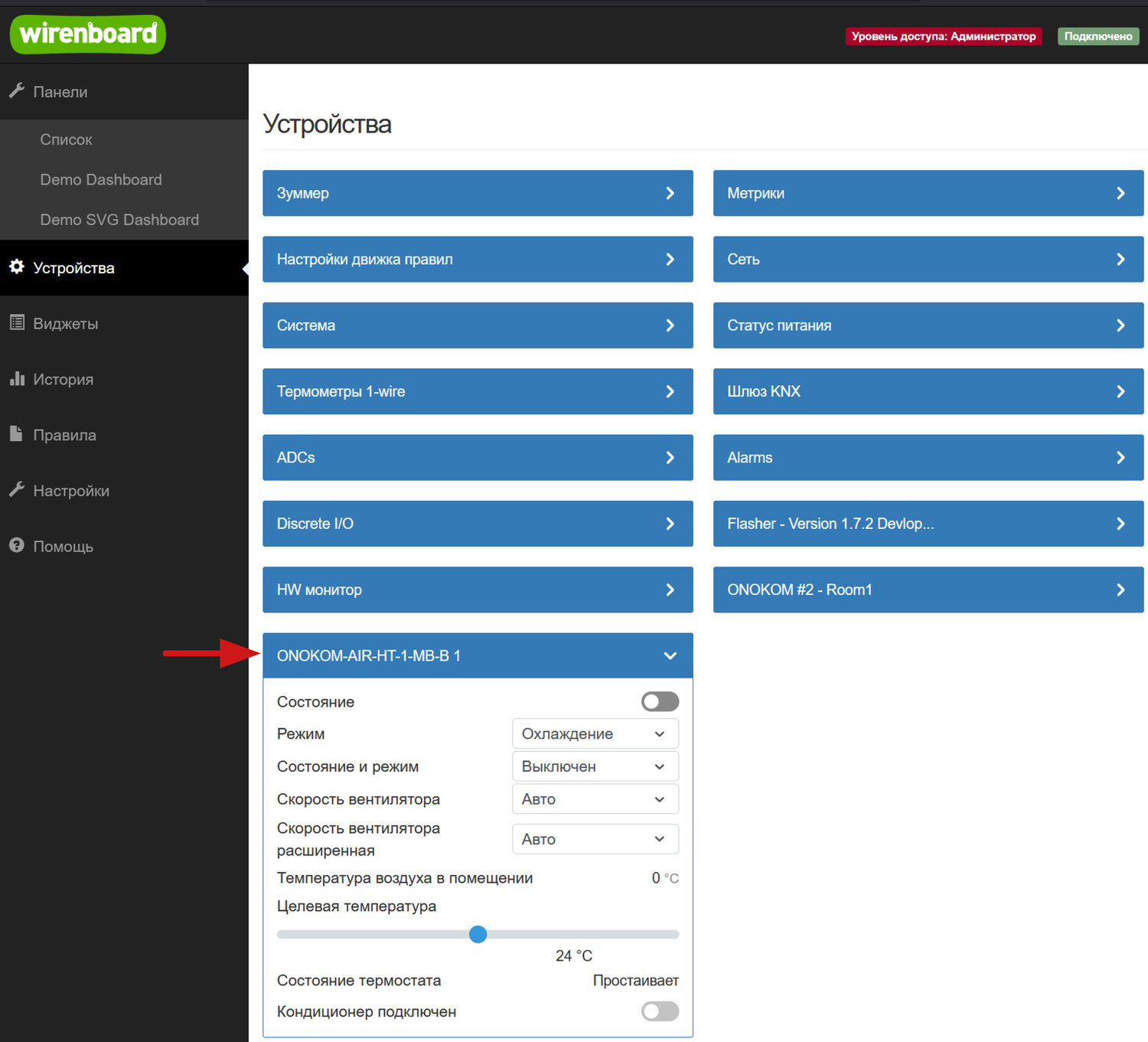Screen dimensions: 1148x1042
Task: Click the Температура воздуха в помещении label
Action: click(x=405, y=878)
